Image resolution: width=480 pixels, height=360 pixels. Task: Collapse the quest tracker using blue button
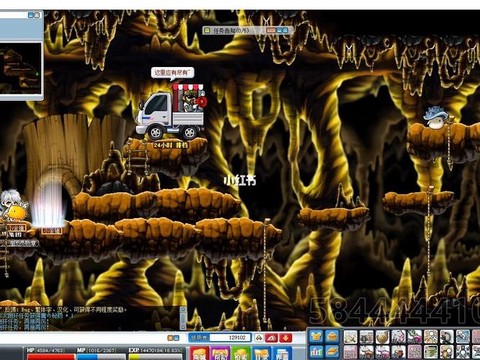click(x=282, y=30)
